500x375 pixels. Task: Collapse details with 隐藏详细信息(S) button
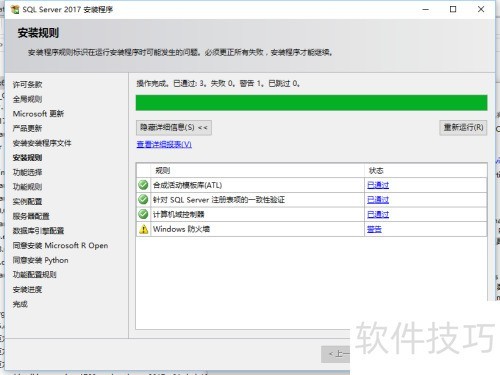tap(174, 128)
